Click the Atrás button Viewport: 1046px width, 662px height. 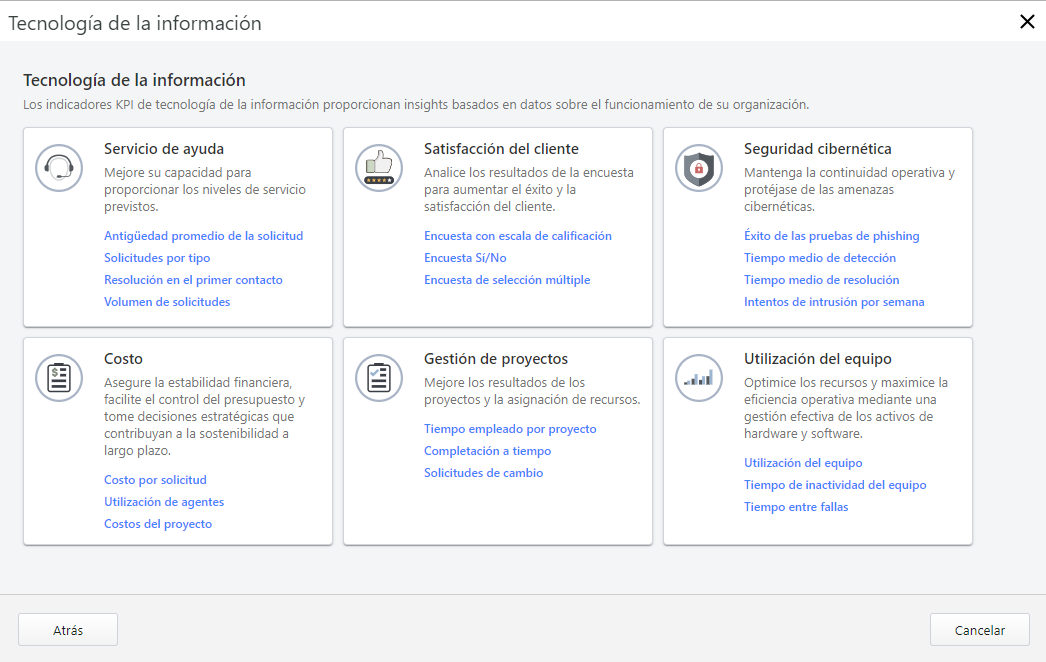click(67, 629)
